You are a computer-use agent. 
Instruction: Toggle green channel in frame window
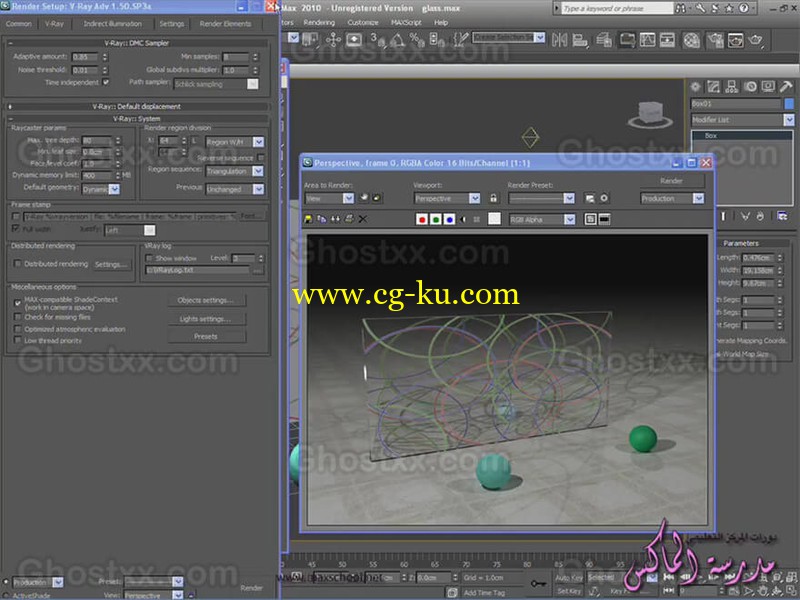(436, 219)
